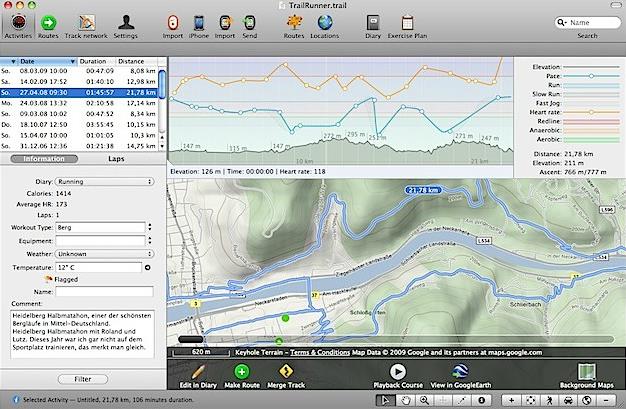
Task: Open the search field magnifier menu
Action: tap(562, 22)
